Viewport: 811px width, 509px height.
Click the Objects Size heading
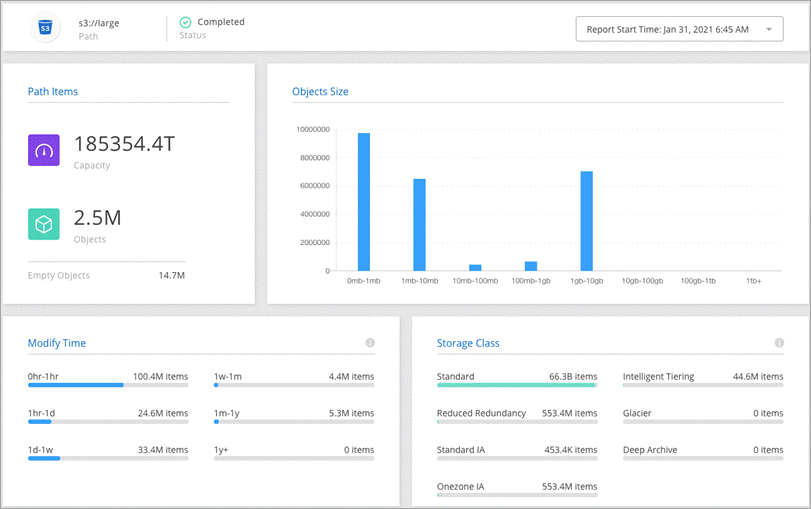tap(320, 92)
